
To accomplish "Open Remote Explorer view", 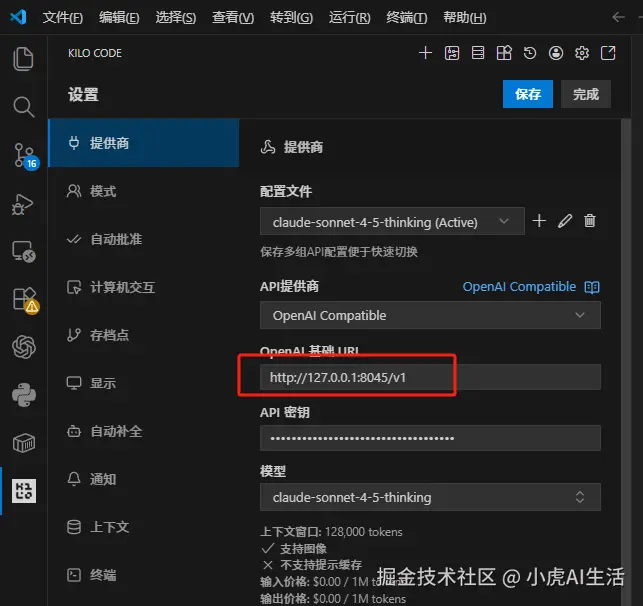I will pos(24,251).
